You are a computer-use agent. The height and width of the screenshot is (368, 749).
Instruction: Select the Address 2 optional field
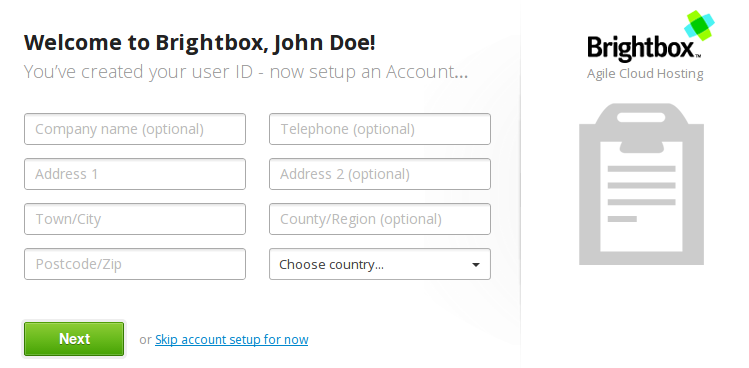(380, 174)
